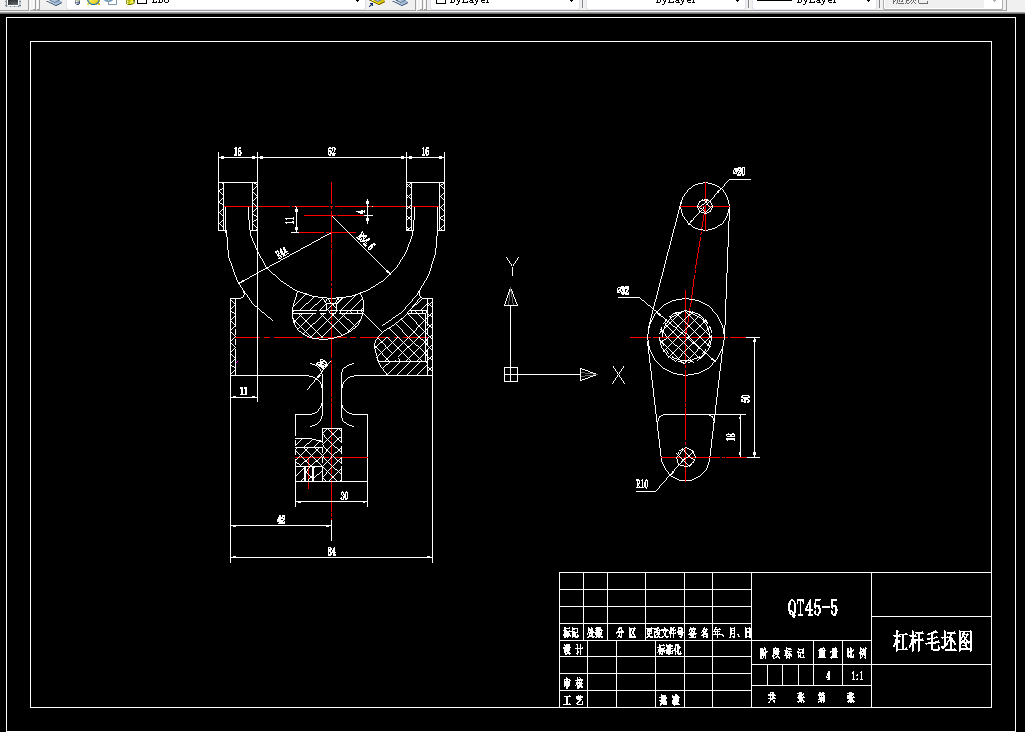Select the Φ32 diameter label on side view
Image resolution: width=1025 pixels, height=732 pixels.
click(x=624, y=291)
